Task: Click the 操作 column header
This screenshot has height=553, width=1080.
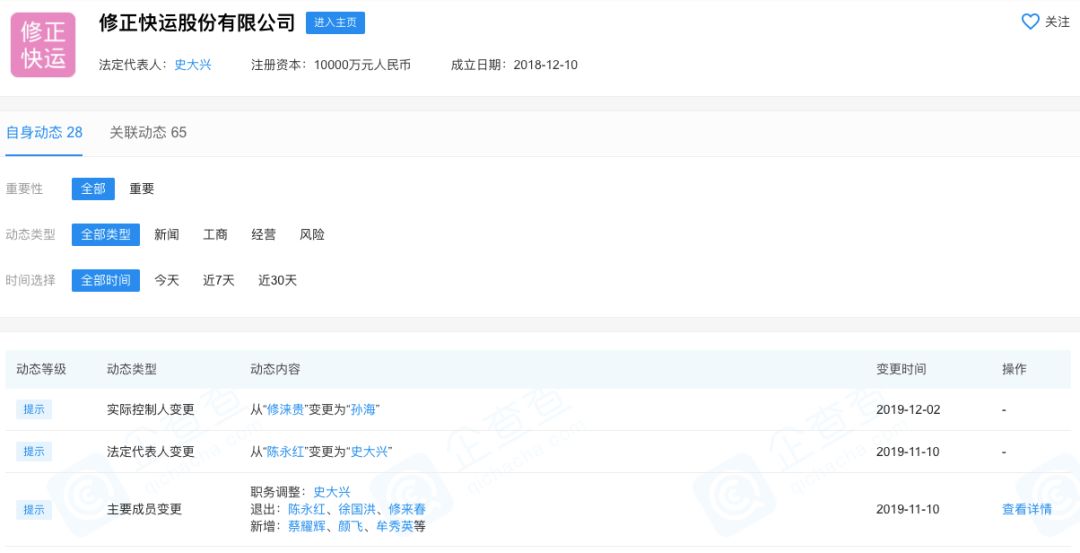Action: (x=1014, y=369)
